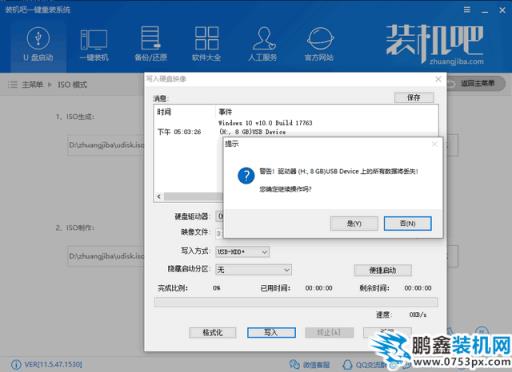Click the 写入 button

tap(271, 332)
